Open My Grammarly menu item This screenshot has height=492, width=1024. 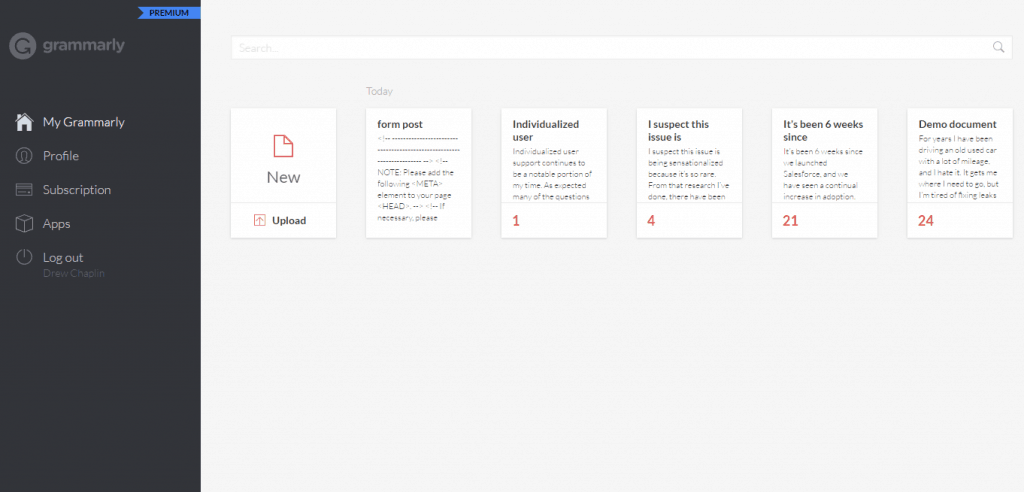click(x=84, y=122)
